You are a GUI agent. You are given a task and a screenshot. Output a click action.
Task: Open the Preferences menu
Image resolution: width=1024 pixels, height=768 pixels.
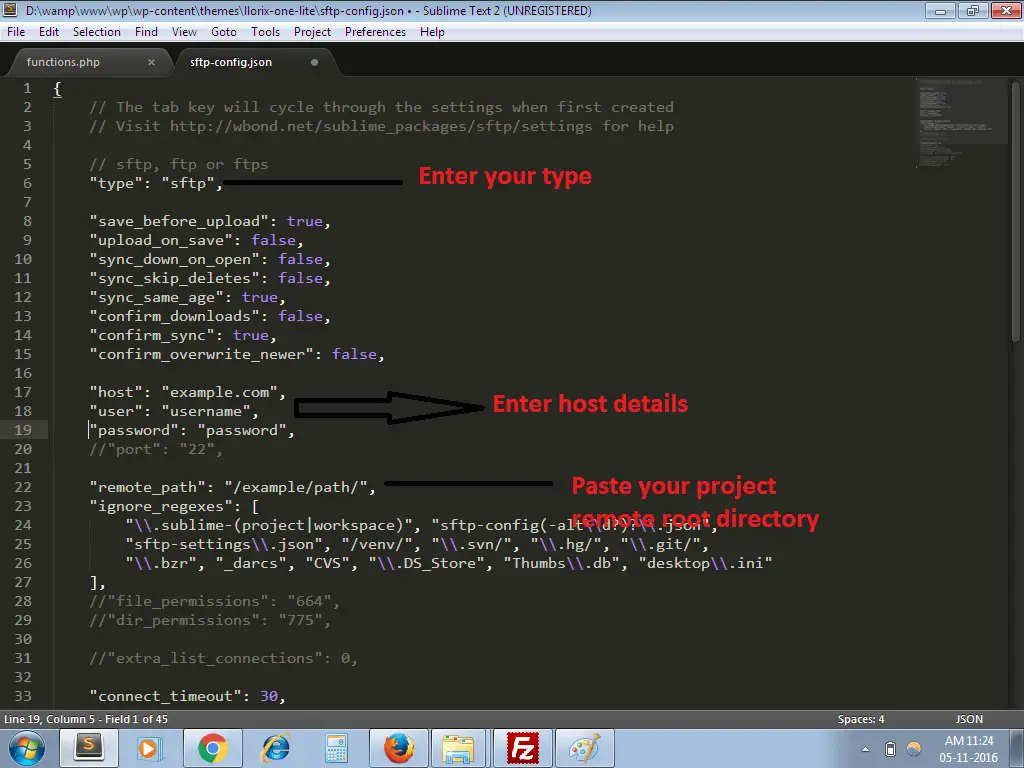(375, 32)
